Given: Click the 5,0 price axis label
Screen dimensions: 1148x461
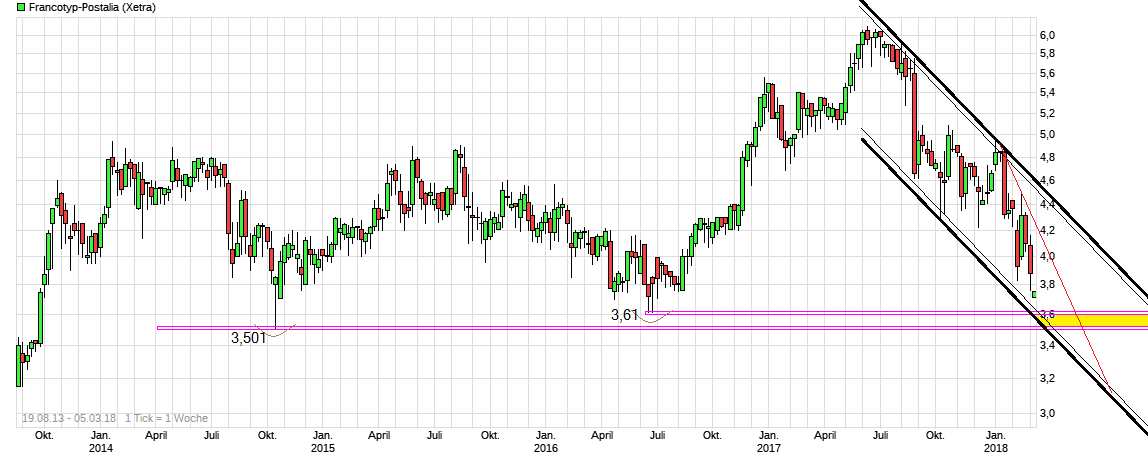Looking at the screenshot, I should pos(1047,134).
